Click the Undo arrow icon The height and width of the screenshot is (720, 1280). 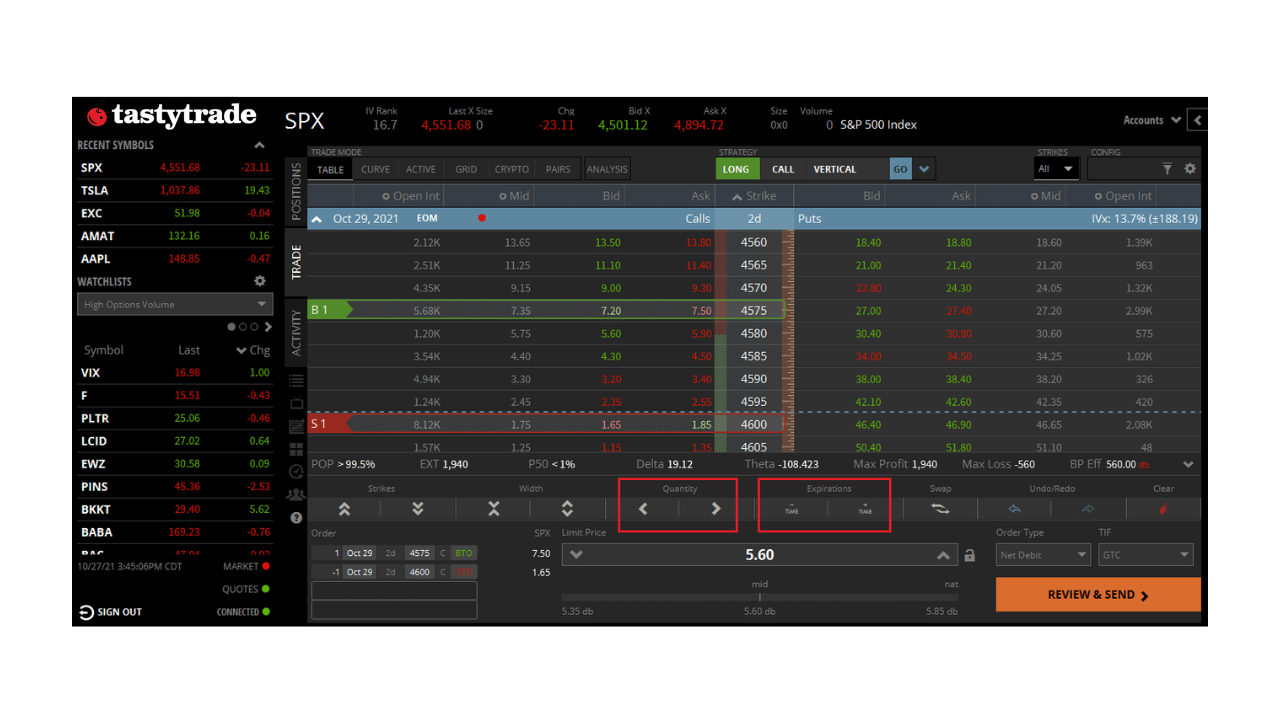click(x=1015, y=509)
